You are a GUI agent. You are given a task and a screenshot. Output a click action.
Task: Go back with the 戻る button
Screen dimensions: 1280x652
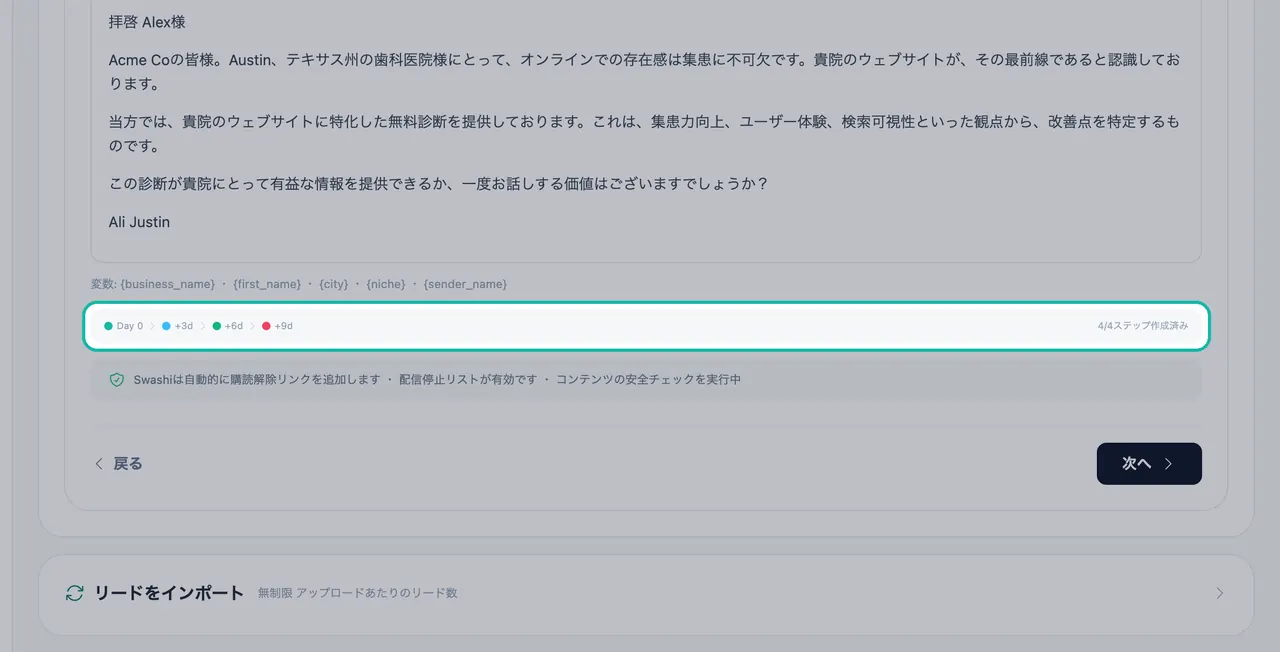click(x=118, y=464)
